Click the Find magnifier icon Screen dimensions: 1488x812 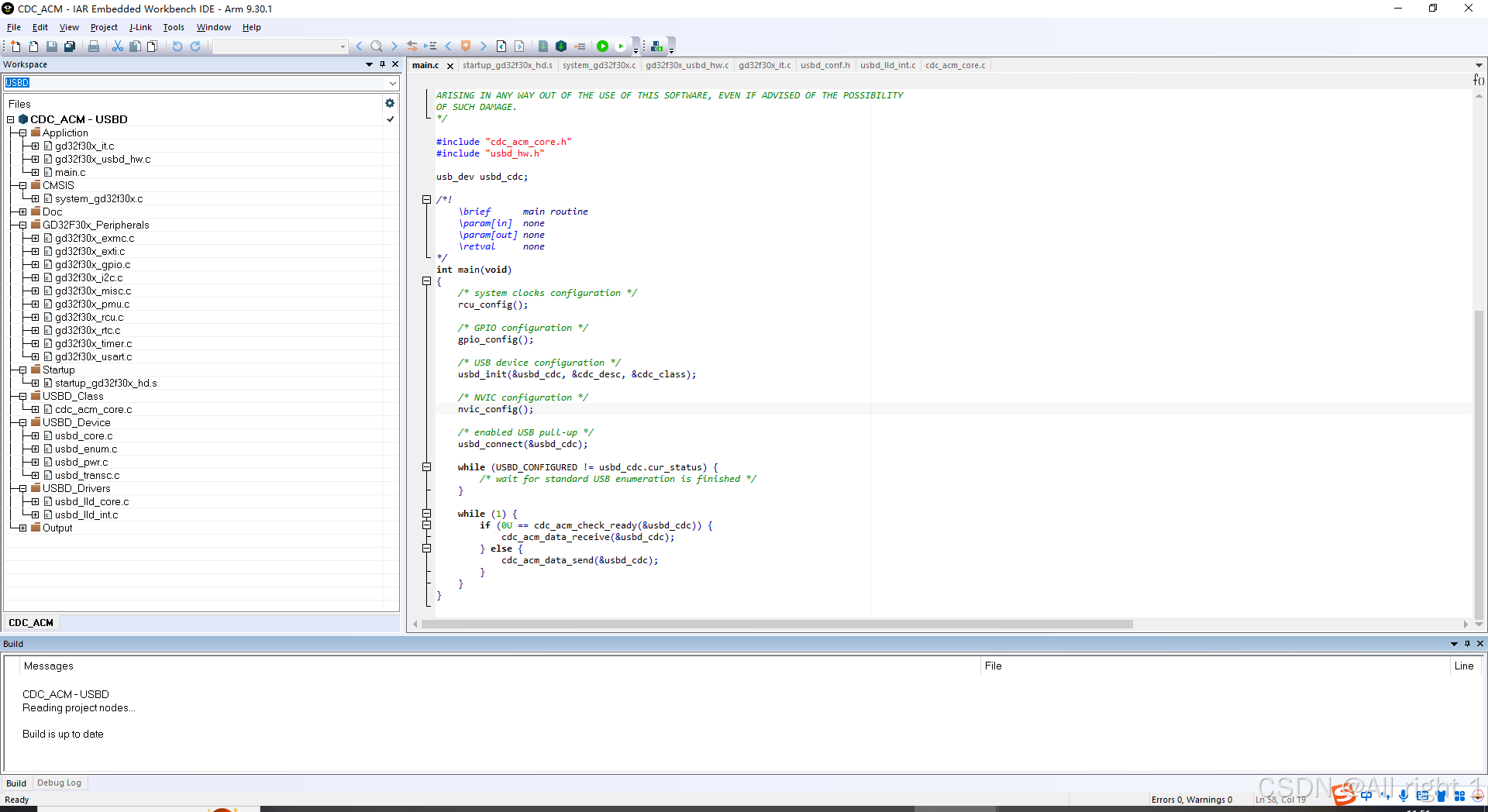tap(377, 46)
